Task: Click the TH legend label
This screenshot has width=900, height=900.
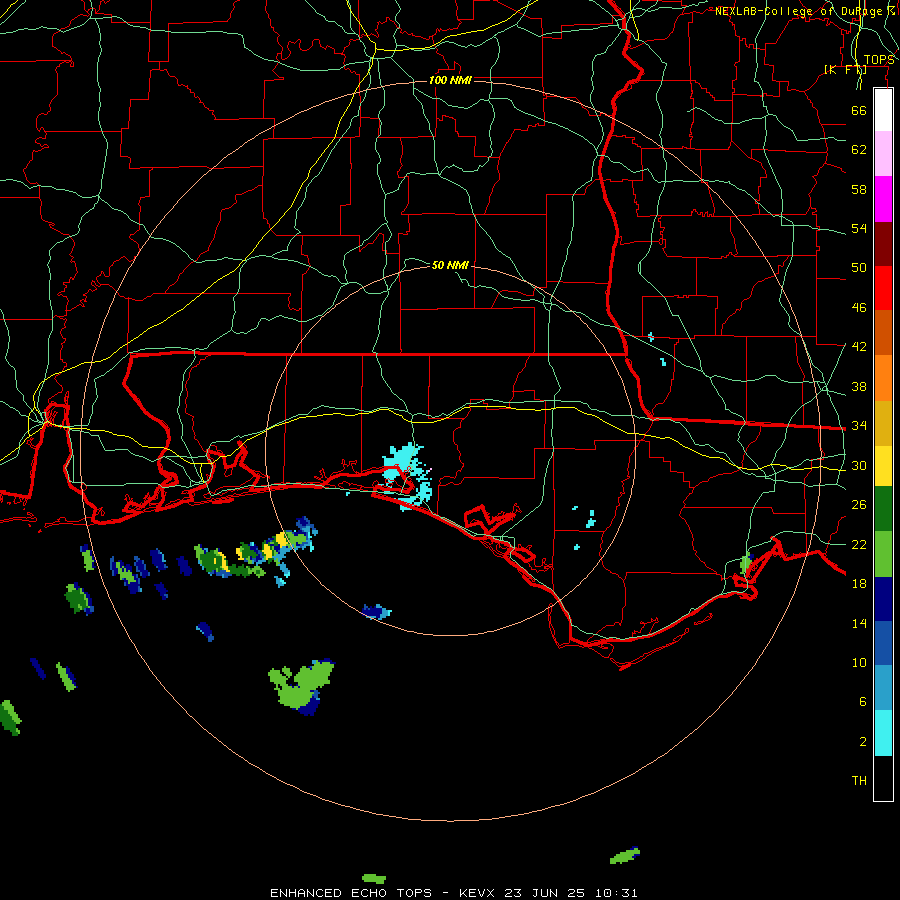Action: 859,781
